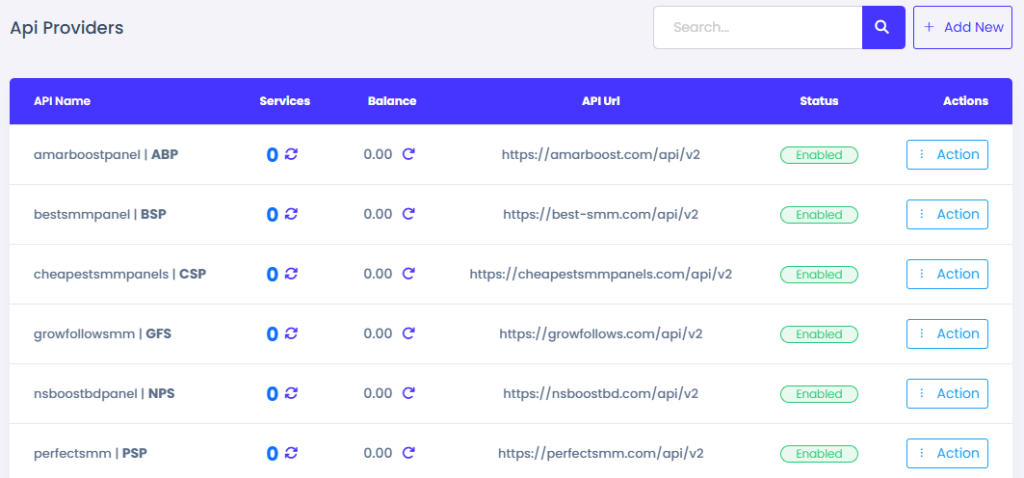
Task: Open Action dropdown for amarboostpanel
Action: click(946, 155)
